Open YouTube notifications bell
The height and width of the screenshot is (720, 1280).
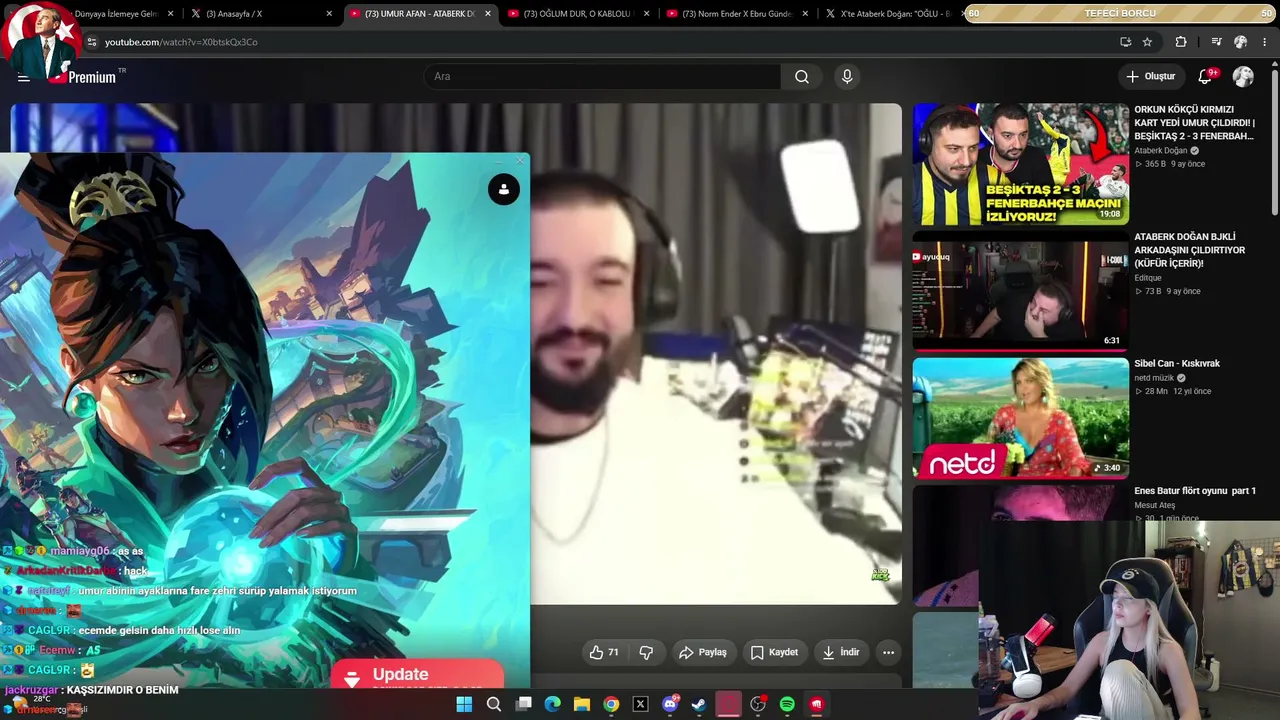(1206, 77)
